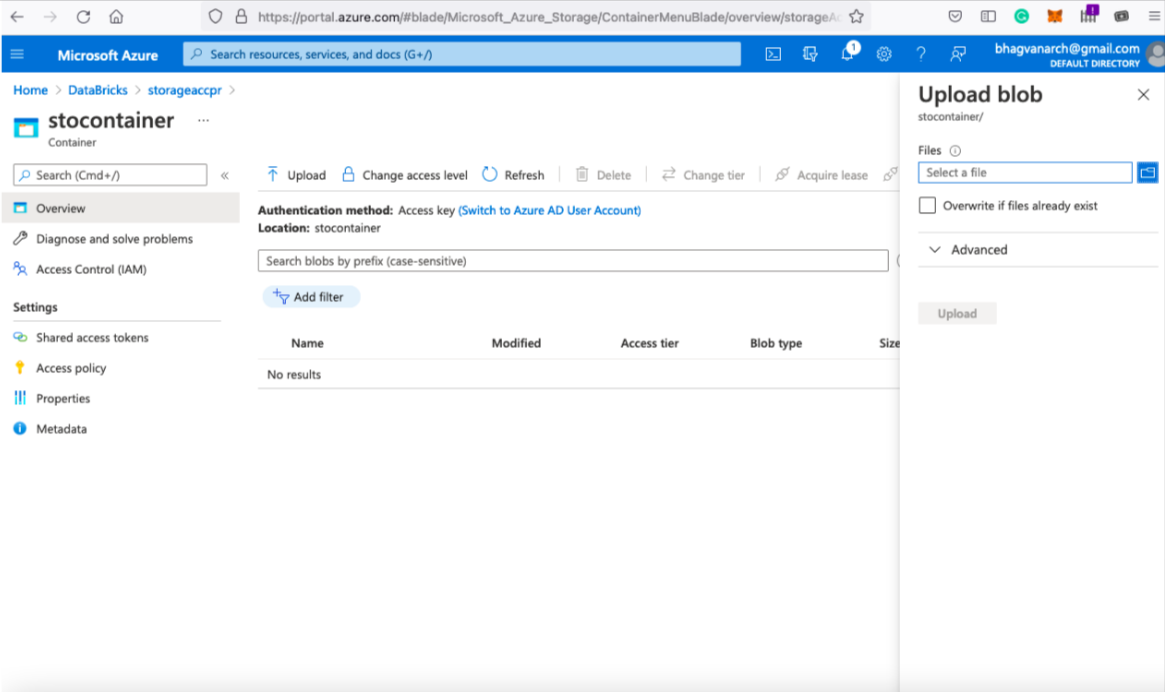Screen dimensions: 1165x692
Task: Go to the Home breadcrumb
Action: point(30,90)
